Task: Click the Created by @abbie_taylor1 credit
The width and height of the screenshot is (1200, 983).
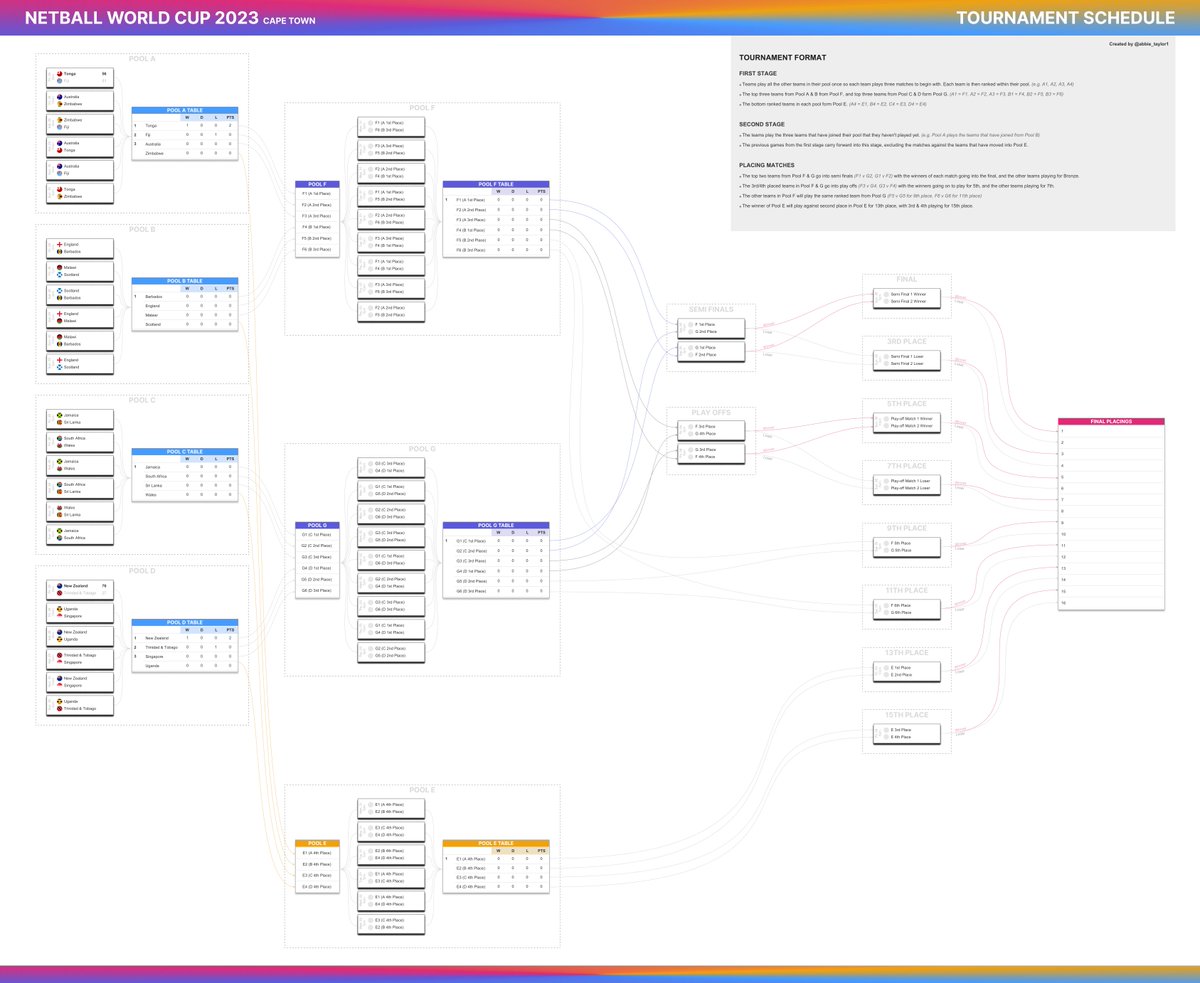Action: click(1138, 44)
